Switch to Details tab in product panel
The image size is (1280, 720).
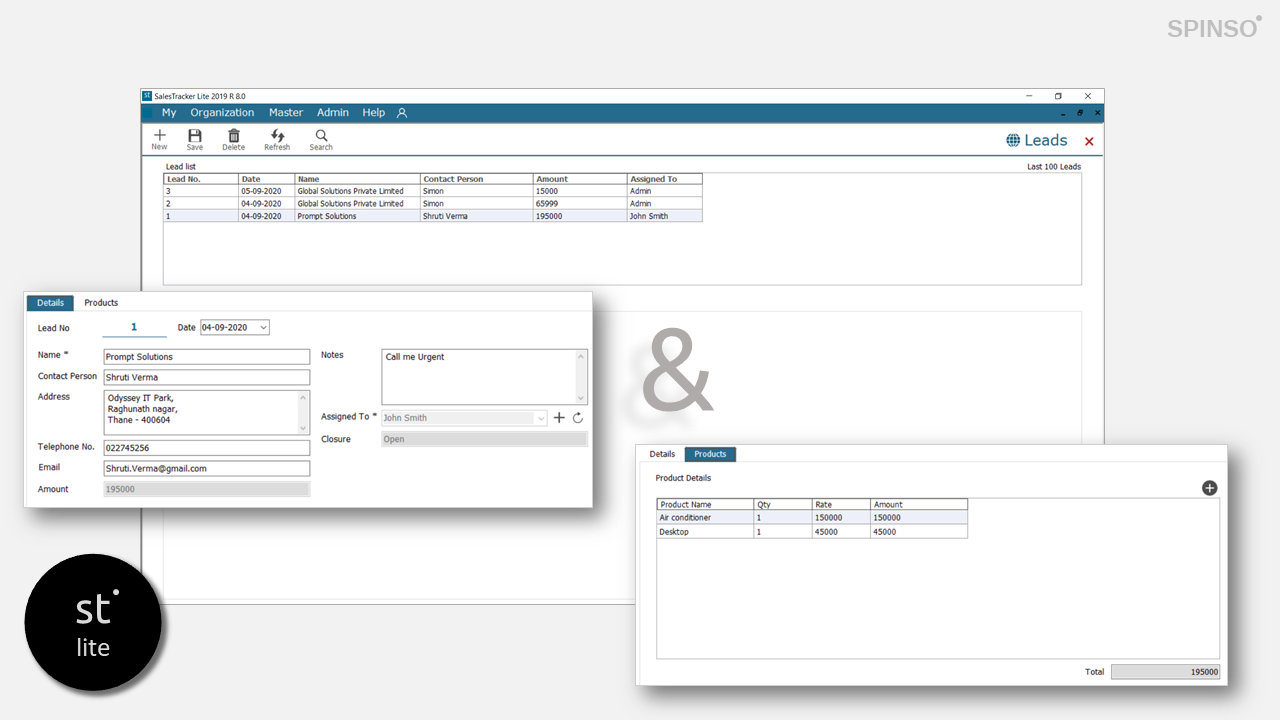point(662,454)
